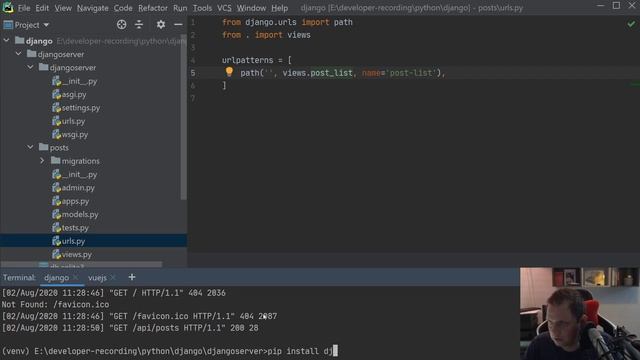Screen dimensions: 640x360
Task: Click the '/api/posts' request log line
Action: click(130, 328)
